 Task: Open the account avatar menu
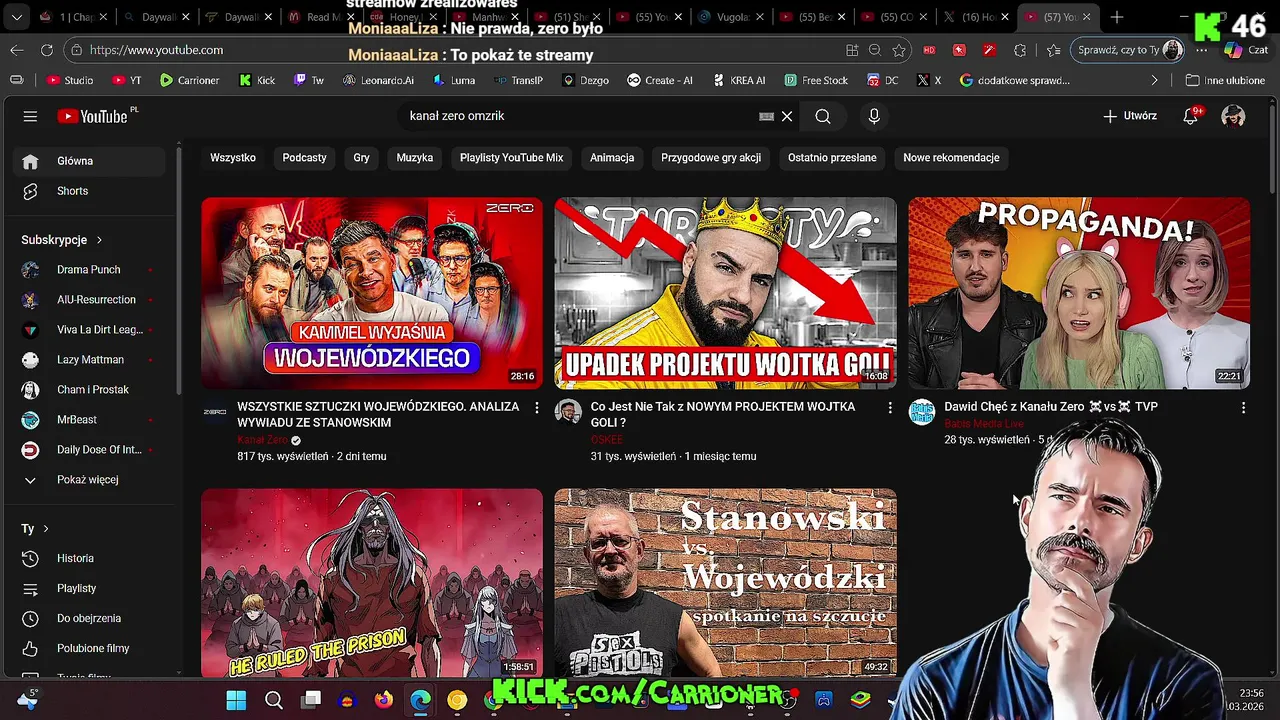(1233, 116)
